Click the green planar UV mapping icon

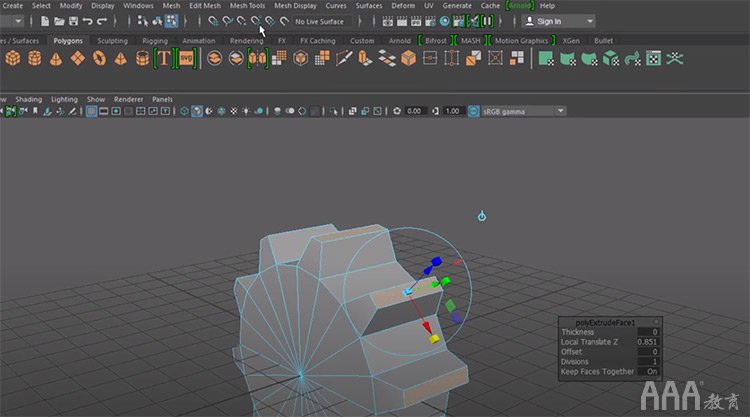pos(546,58)
